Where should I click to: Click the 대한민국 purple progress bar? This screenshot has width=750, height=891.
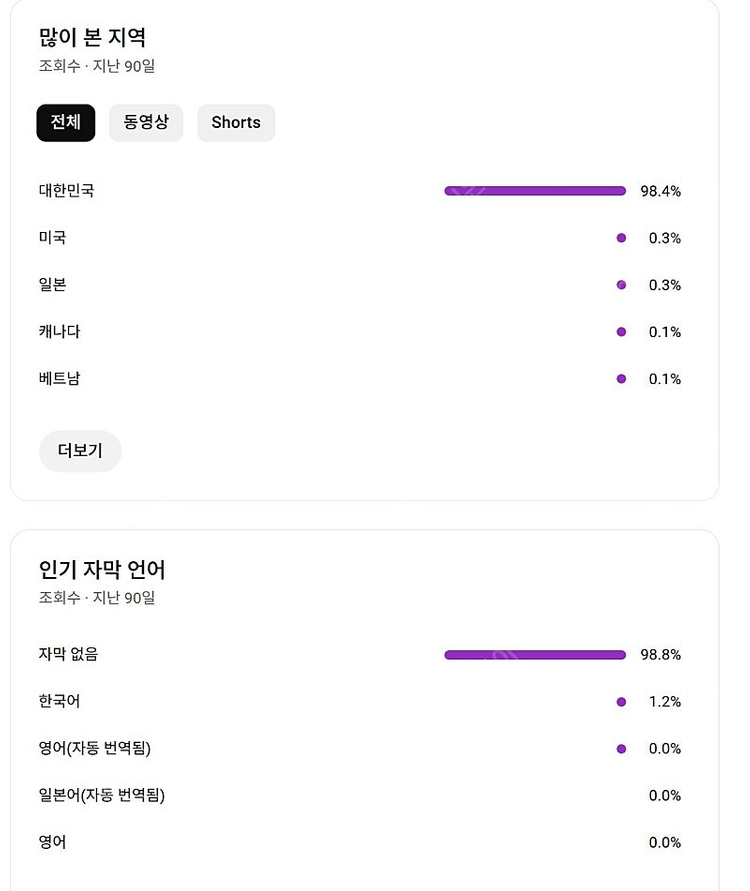click(534, 190)
